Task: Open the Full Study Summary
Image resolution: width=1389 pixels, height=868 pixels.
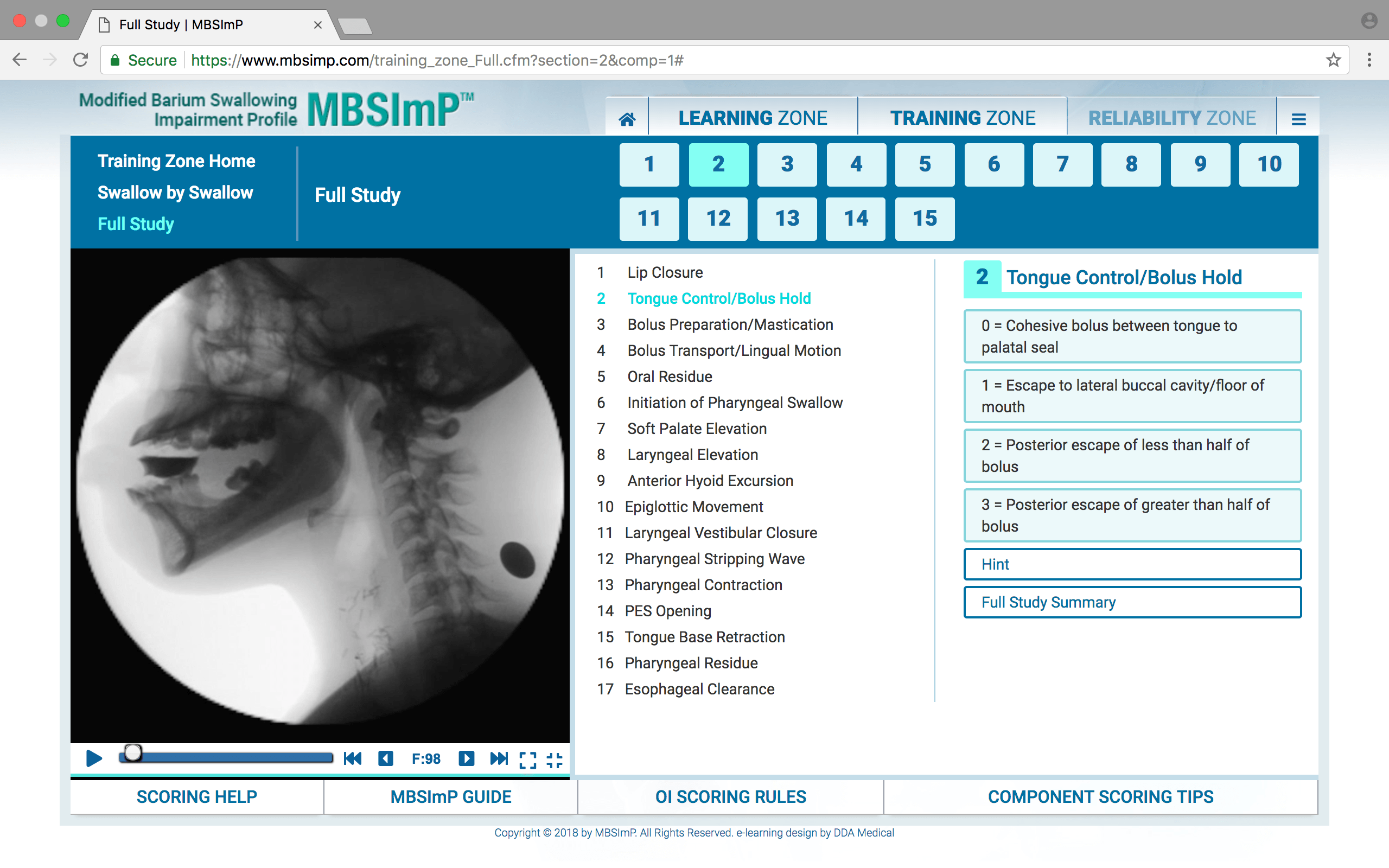Action: click(x=1132, y=602)
